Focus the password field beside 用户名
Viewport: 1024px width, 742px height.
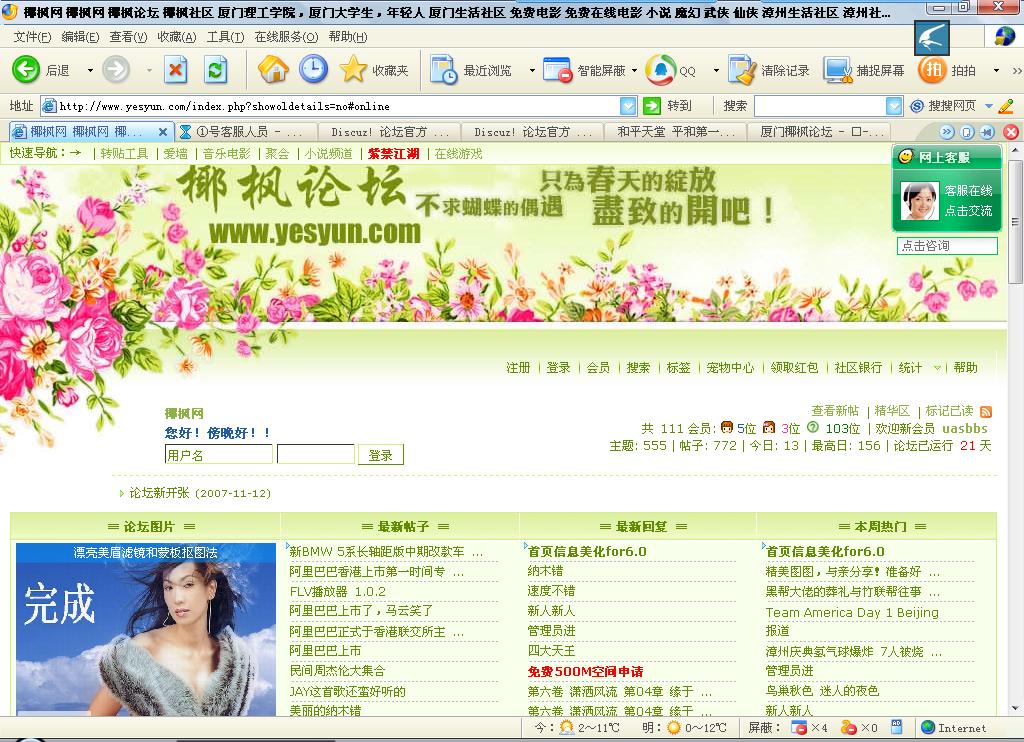(315, 454)
